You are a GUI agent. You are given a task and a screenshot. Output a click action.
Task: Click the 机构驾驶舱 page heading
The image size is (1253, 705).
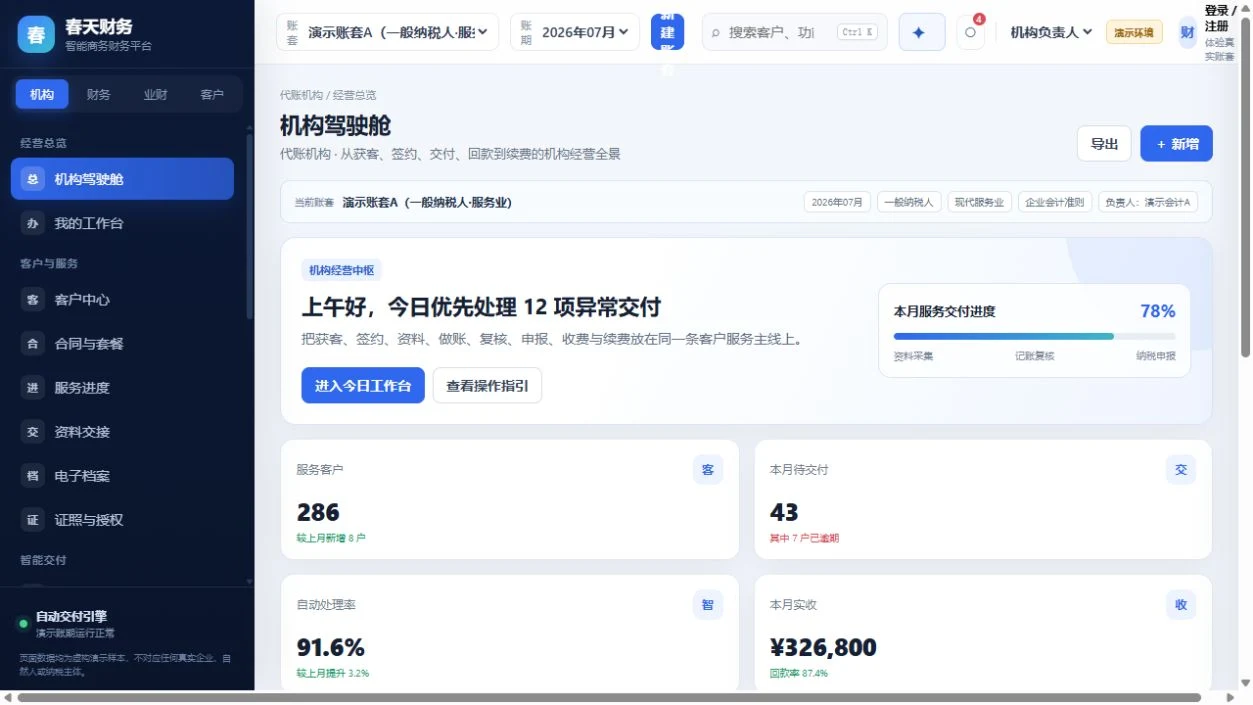(x=335, y=126)
